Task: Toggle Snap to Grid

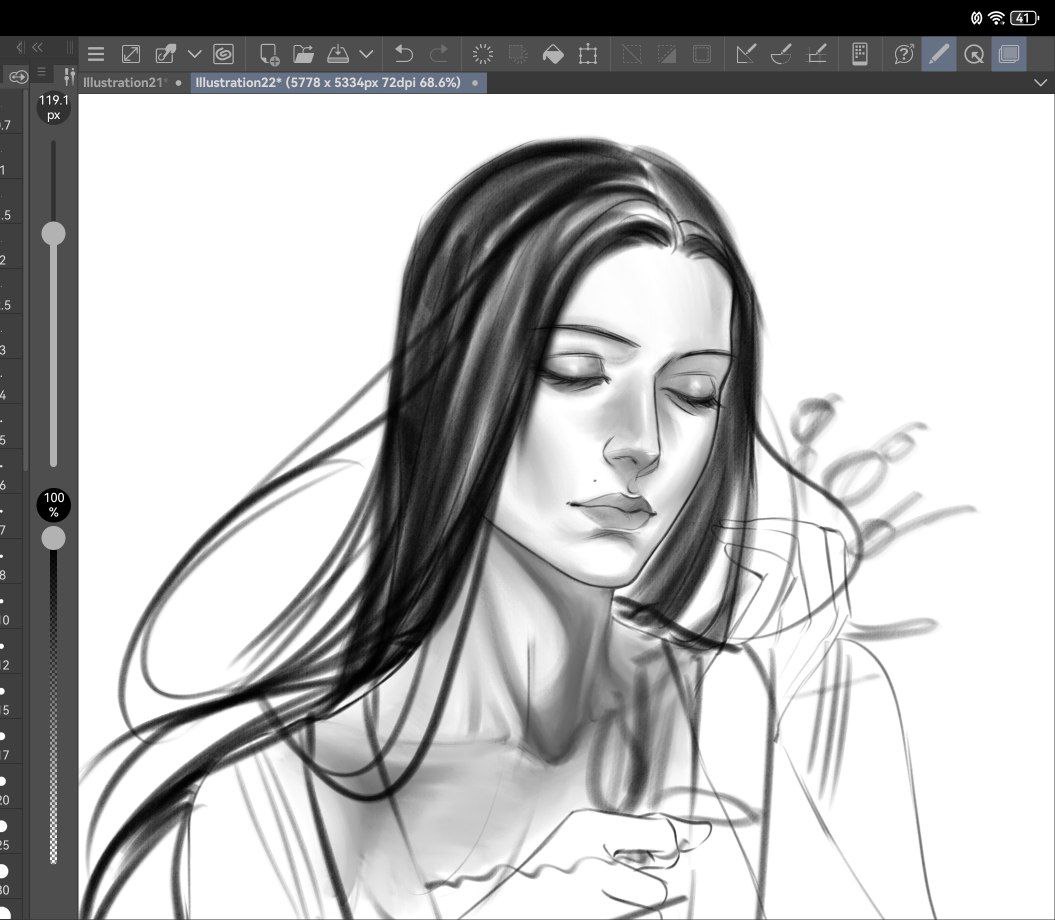Action: [817, 54]
